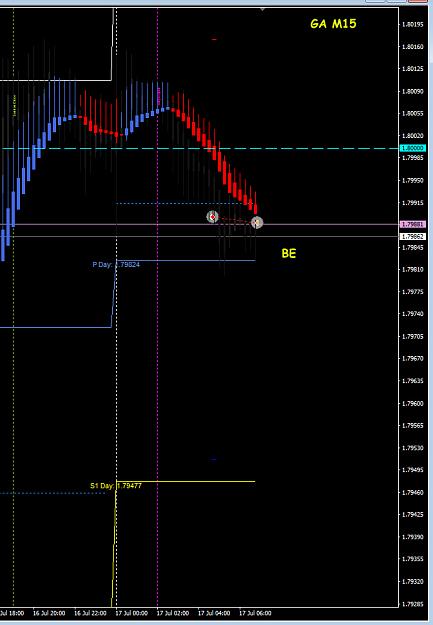433x625 pixels.
Task: Click the 1.79460 price scale value
Action: click(x=413, y=493)
